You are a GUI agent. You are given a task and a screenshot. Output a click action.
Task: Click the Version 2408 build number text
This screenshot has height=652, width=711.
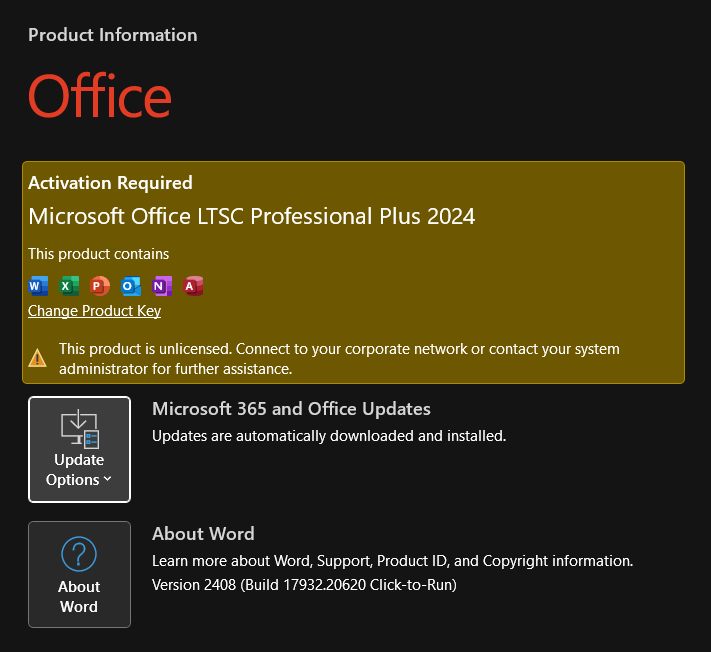[304, 584]
